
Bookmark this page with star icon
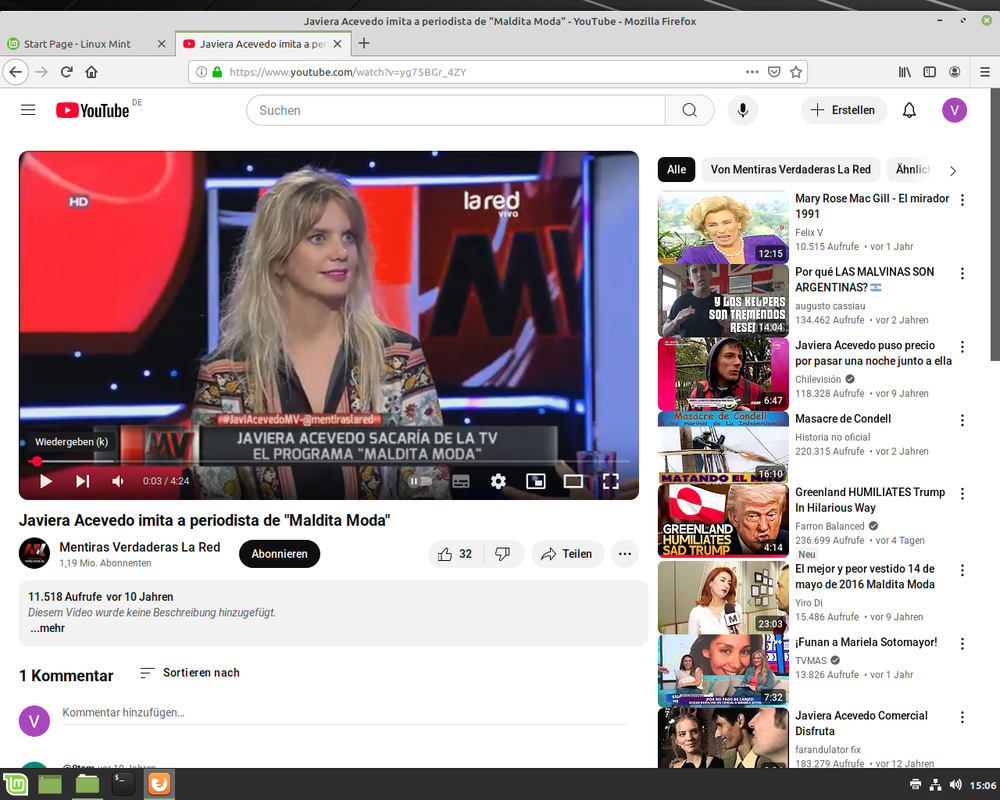click(x=796, y=72)
